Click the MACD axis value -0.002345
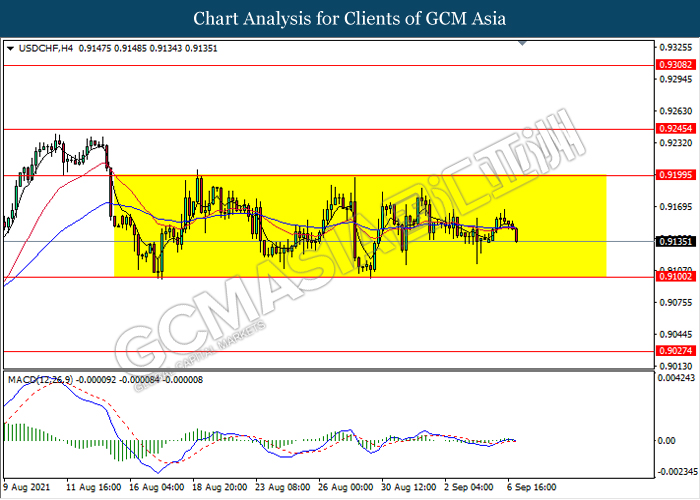This screenshot has height=500, width=700. coord(676,472)
